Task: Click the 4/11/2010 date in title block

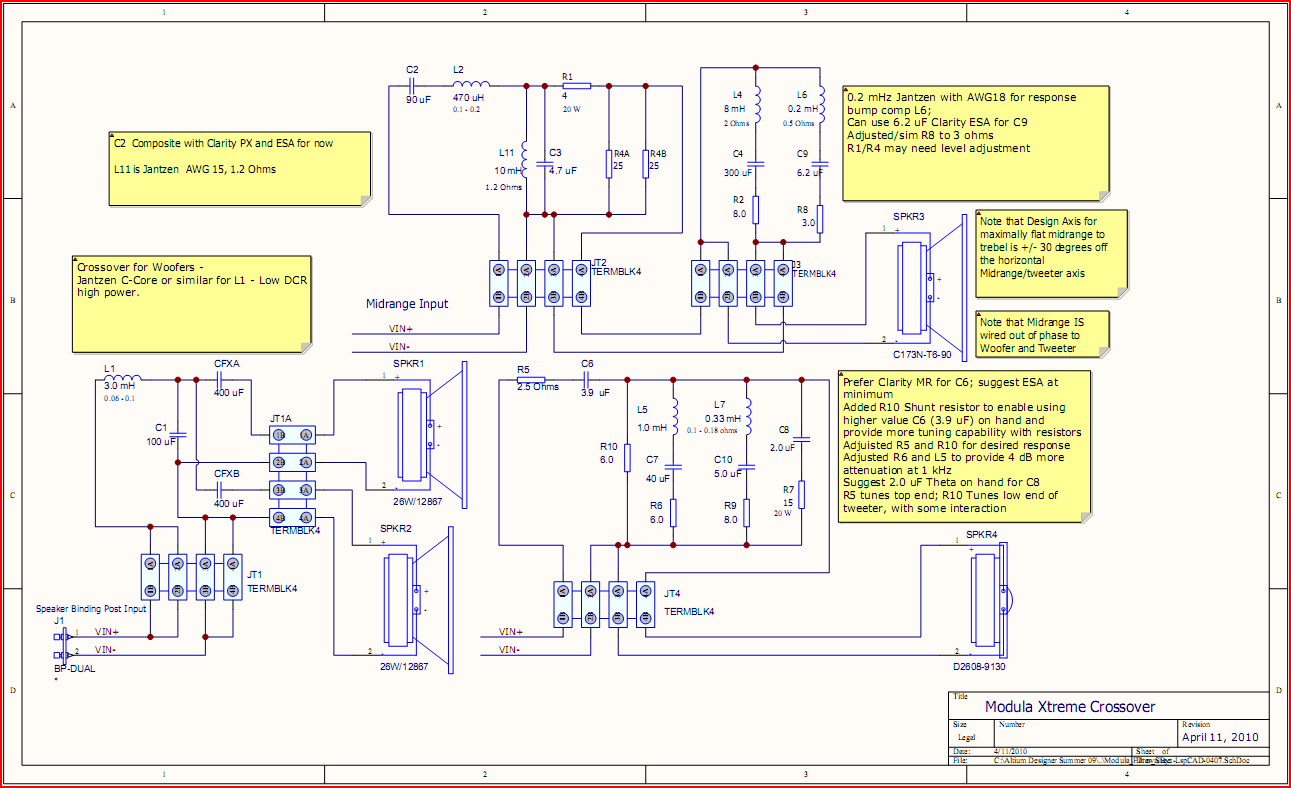Action: click(x=1011, y=751)
